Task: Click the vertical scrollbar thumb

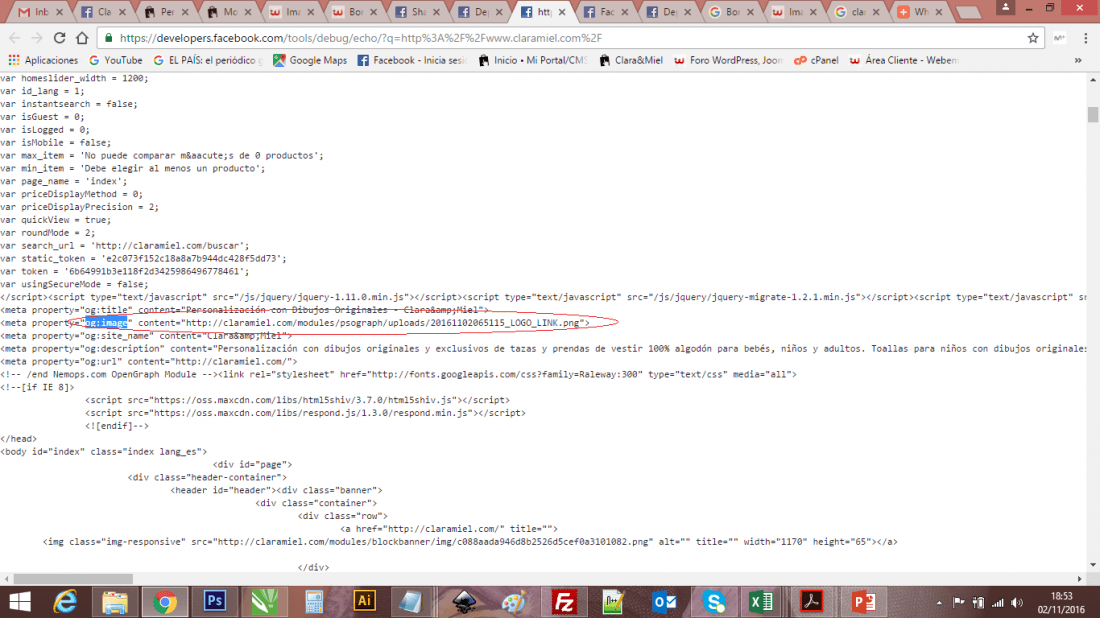Action: [1093, 114]
